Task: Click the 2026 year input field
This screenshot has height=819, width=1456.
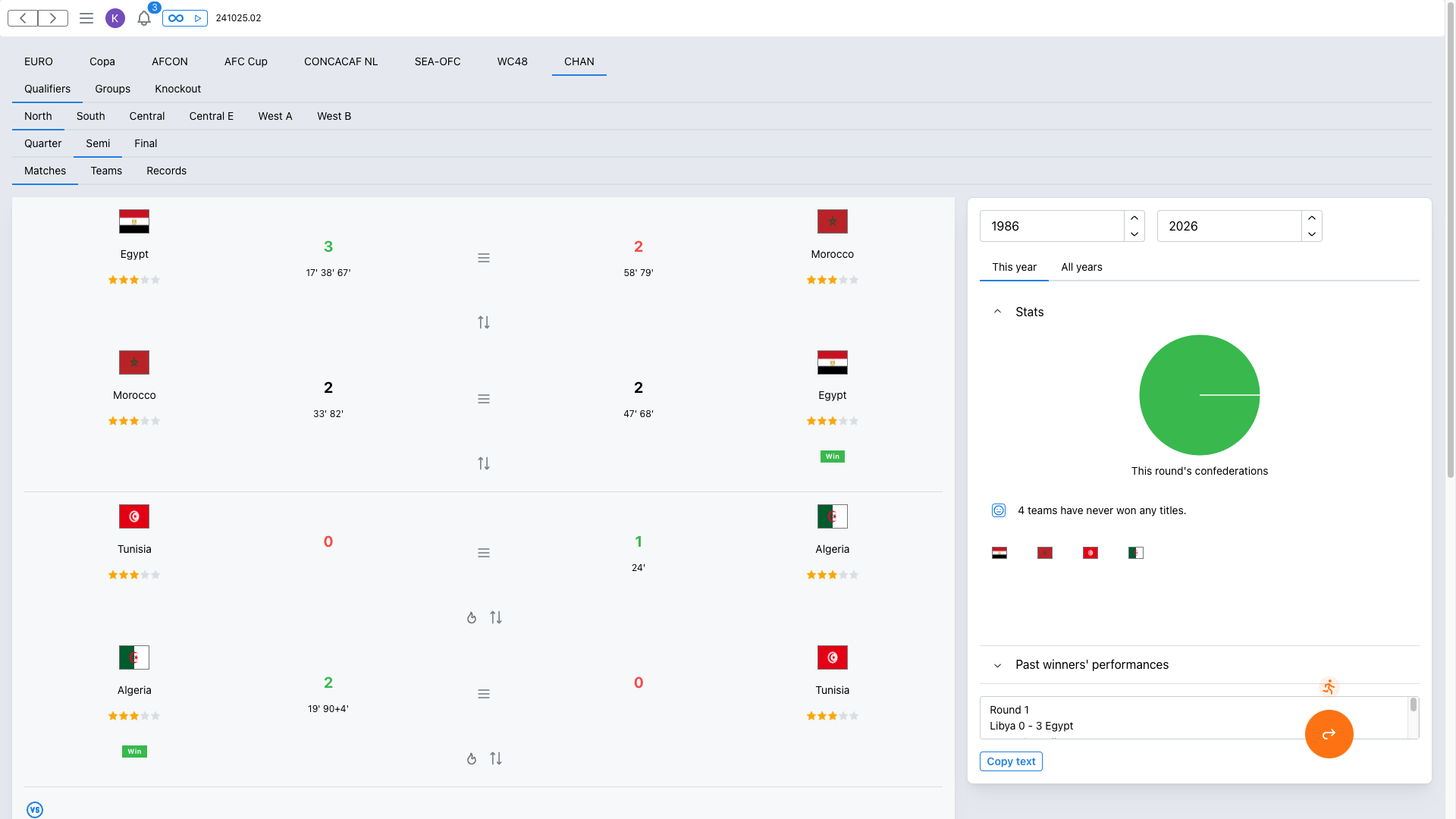Action: 1229,226
